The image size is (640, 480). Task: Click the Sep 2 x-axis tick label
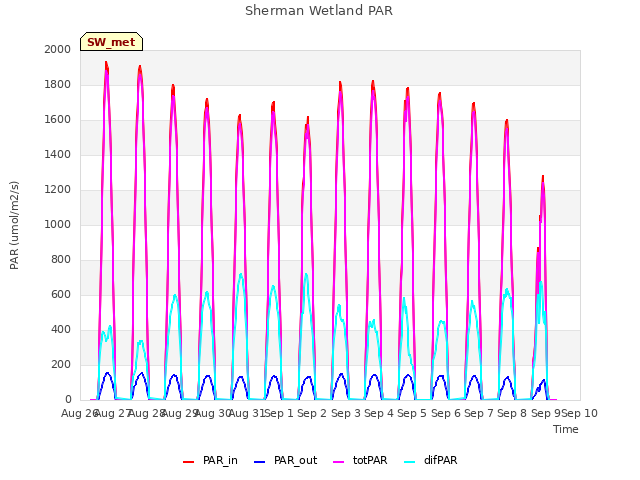[x=312, y=413]
